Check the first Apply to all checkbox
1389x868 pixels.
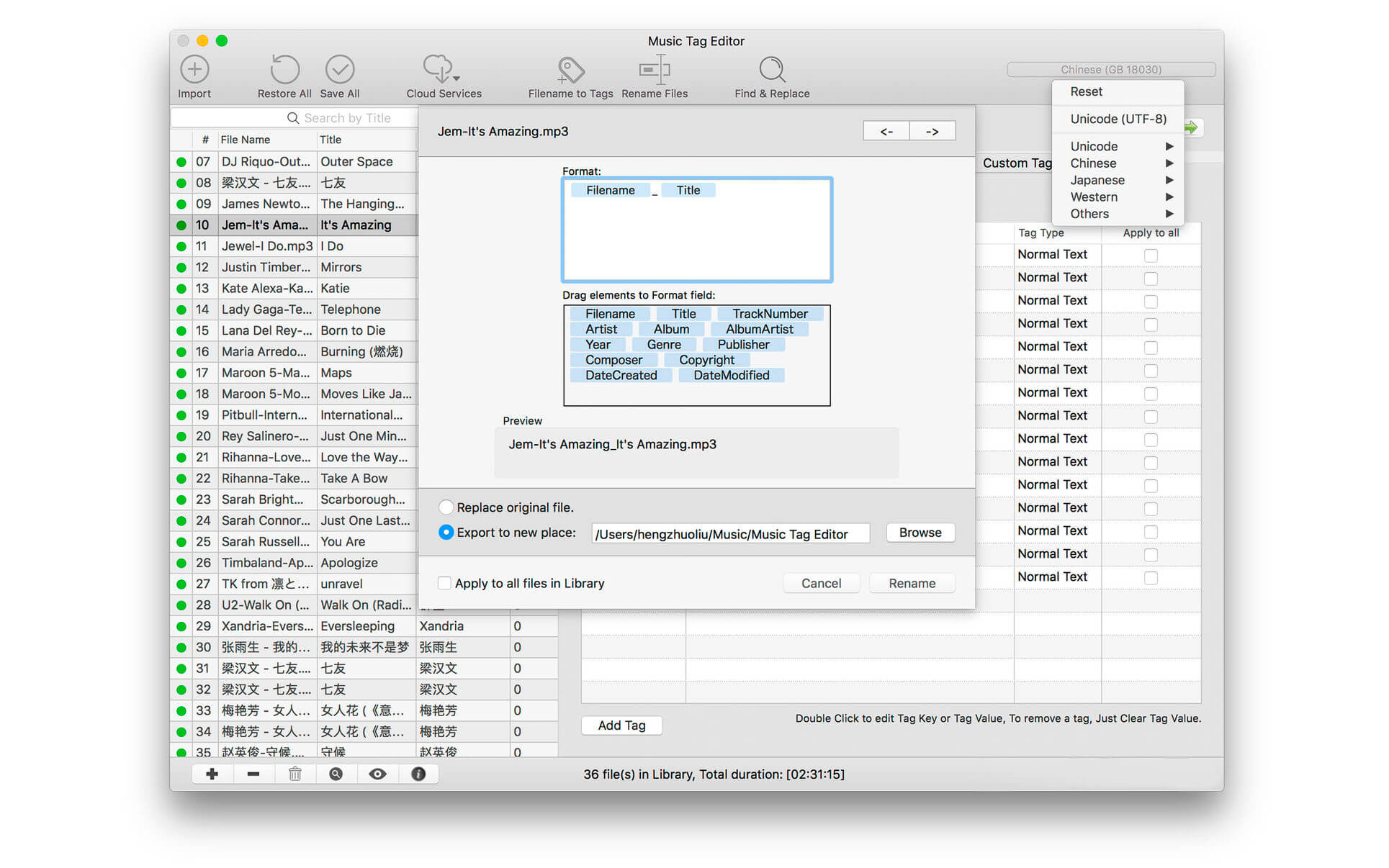coord(1151,256)
